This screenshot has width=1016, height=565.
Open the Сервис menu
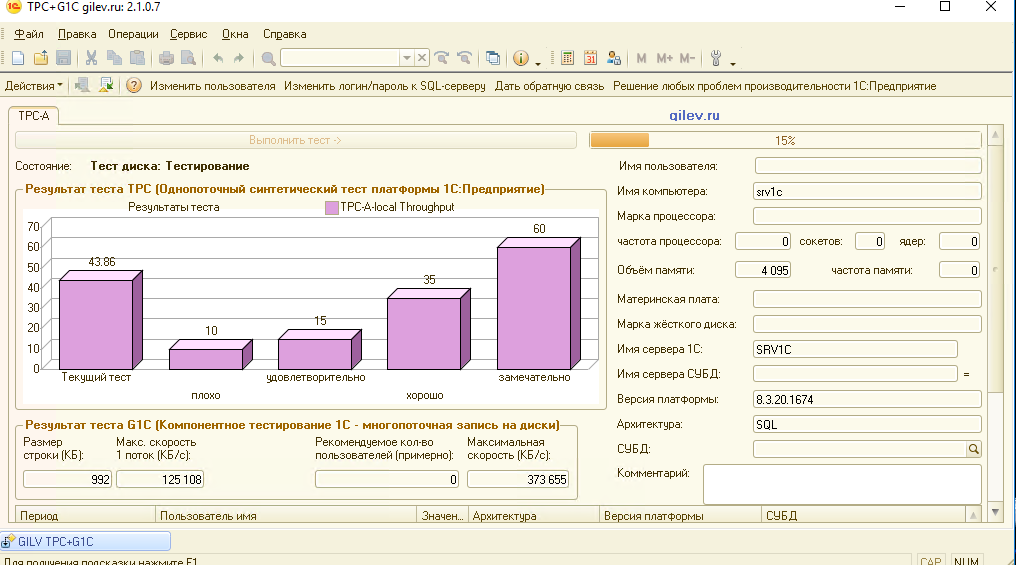point(189,33)
